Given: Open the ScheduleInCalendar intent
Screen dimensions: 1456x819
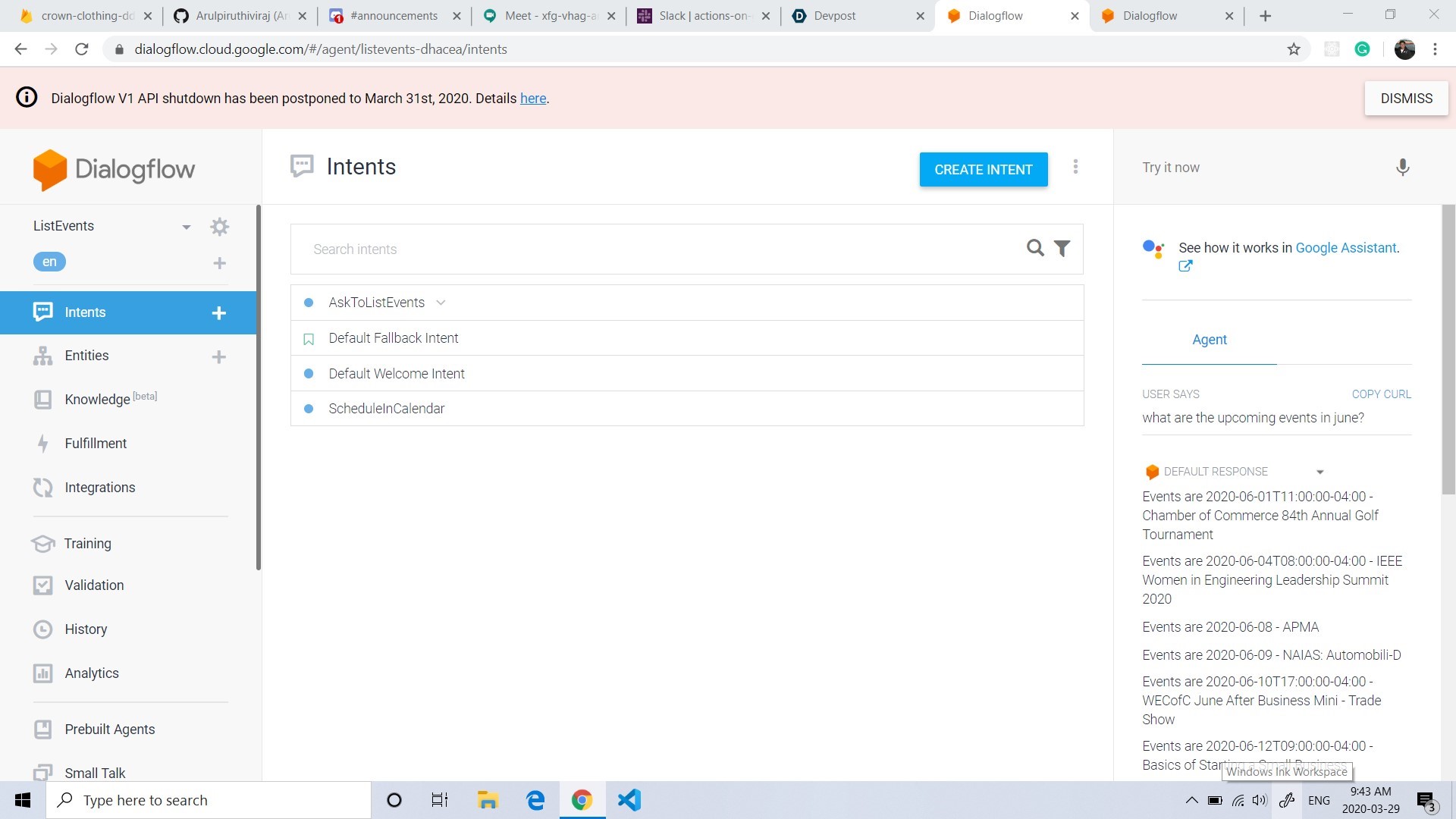Looking at the screenshot, I should [386, 409].
